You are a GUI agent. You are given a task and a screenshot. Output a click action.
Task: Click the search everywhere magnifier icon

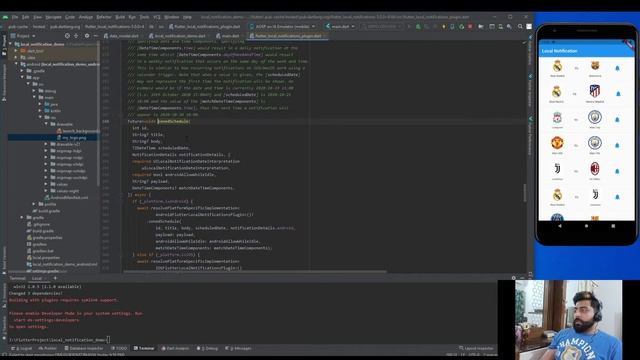tap(520, 27)
